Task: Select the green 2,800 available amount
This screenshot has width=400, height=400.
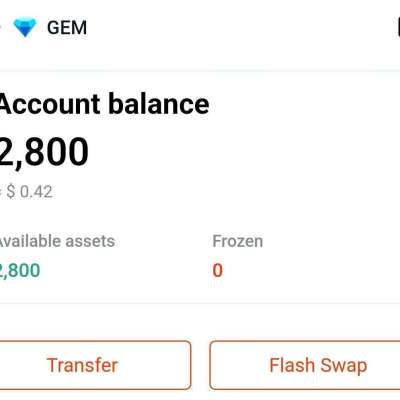Action: pos(20,270)
